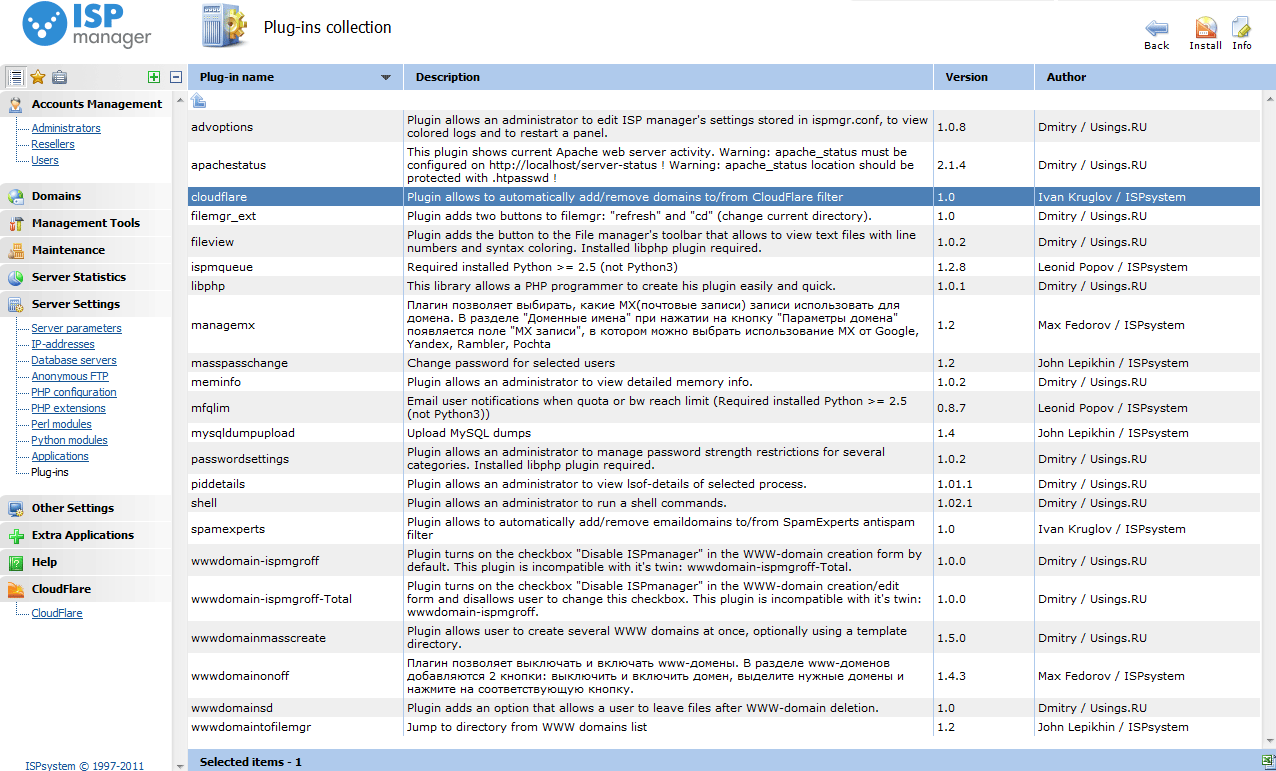The width and height of the screenshot is (1276, 771).
Task: Sort the list by Version column header
Action: point(966,77)
